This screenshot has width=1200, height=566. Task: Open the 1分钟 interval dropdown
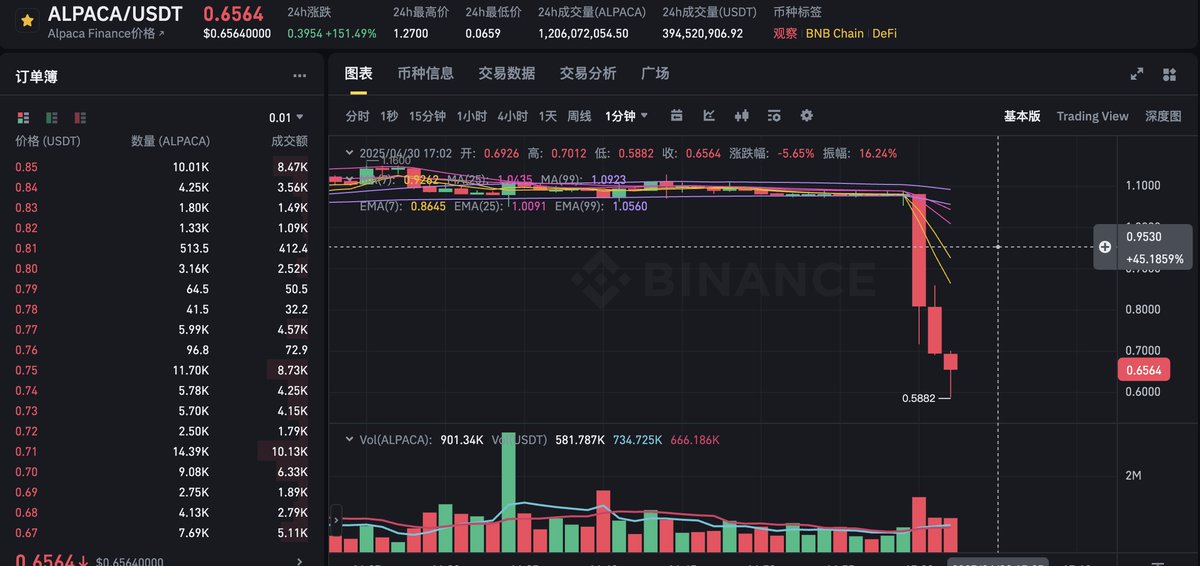[x=626, y=116]
